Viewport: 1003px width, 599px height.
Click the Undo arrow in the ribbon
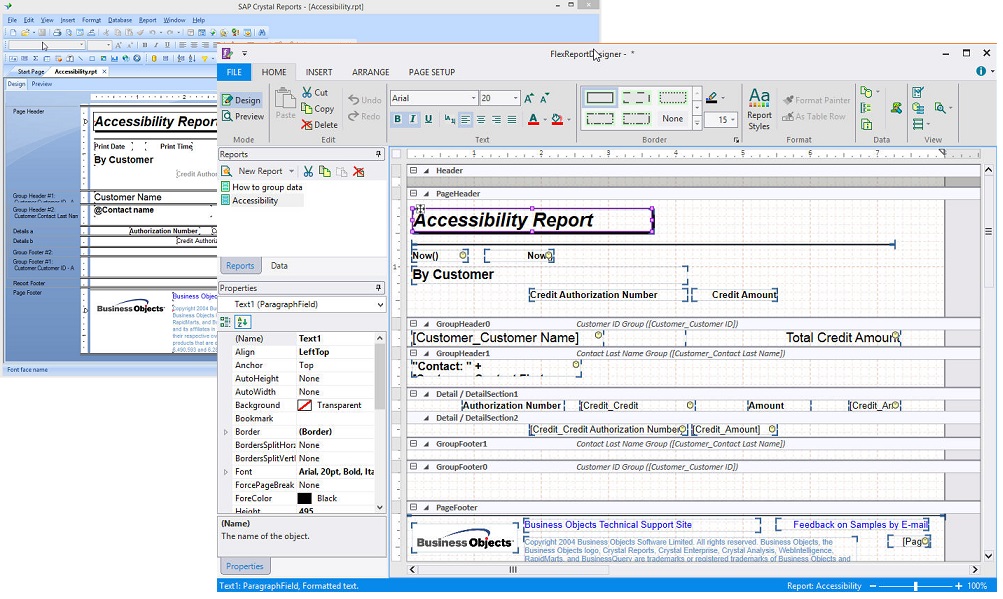354,100
